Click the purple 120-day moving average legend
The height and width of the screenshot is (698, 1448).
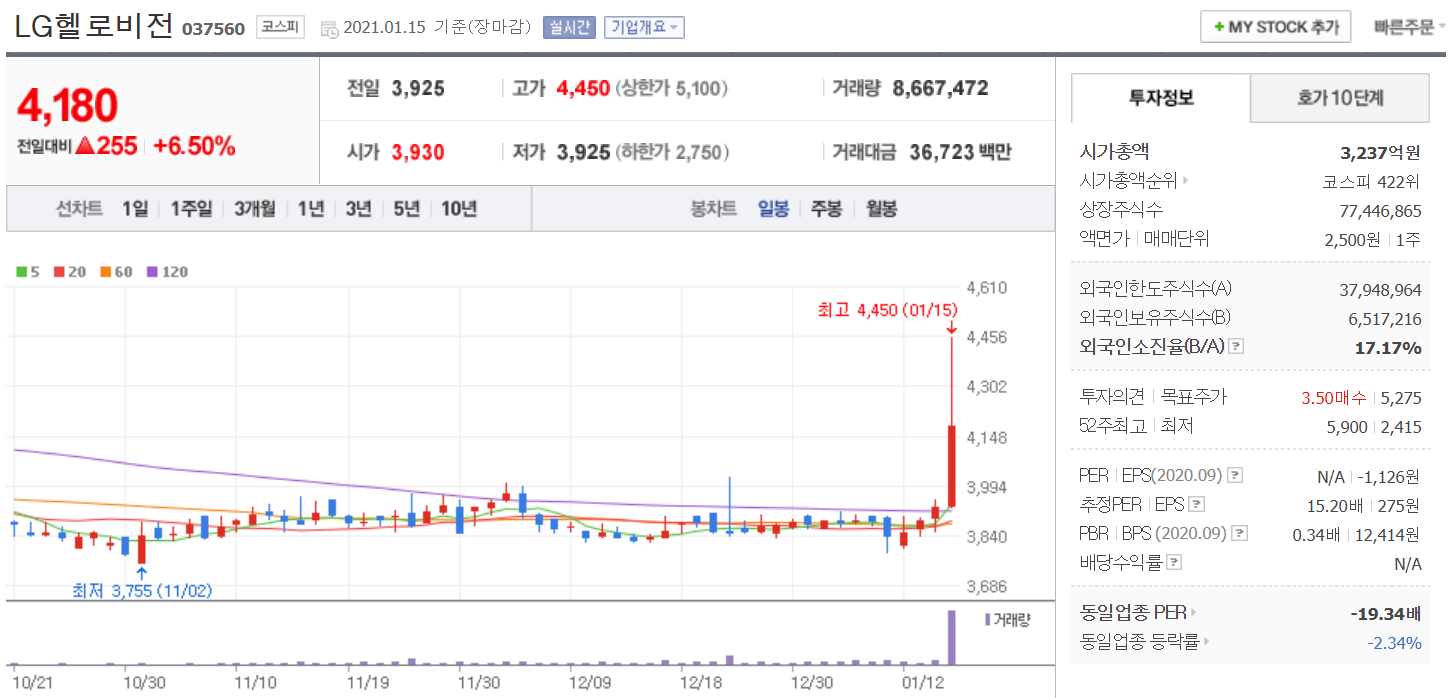tap(167, 272)
